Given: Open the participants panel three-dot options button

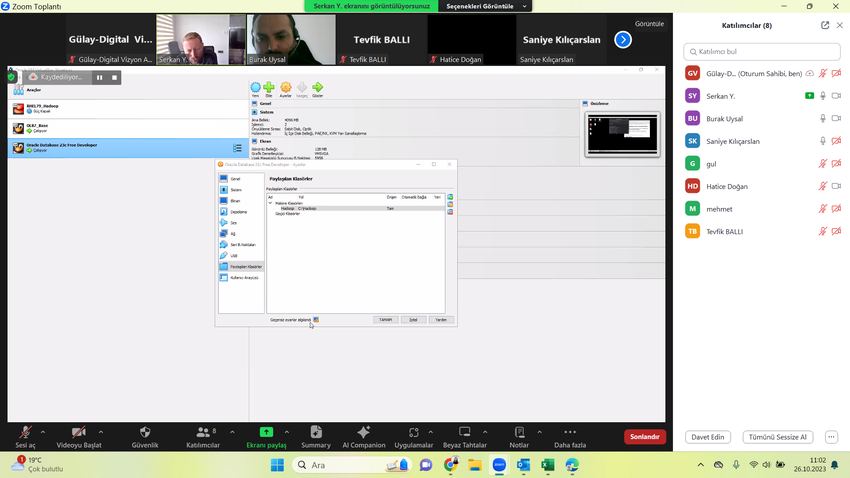Looking at the screenshot, I should pyautogui.click(x=831, y=437).
